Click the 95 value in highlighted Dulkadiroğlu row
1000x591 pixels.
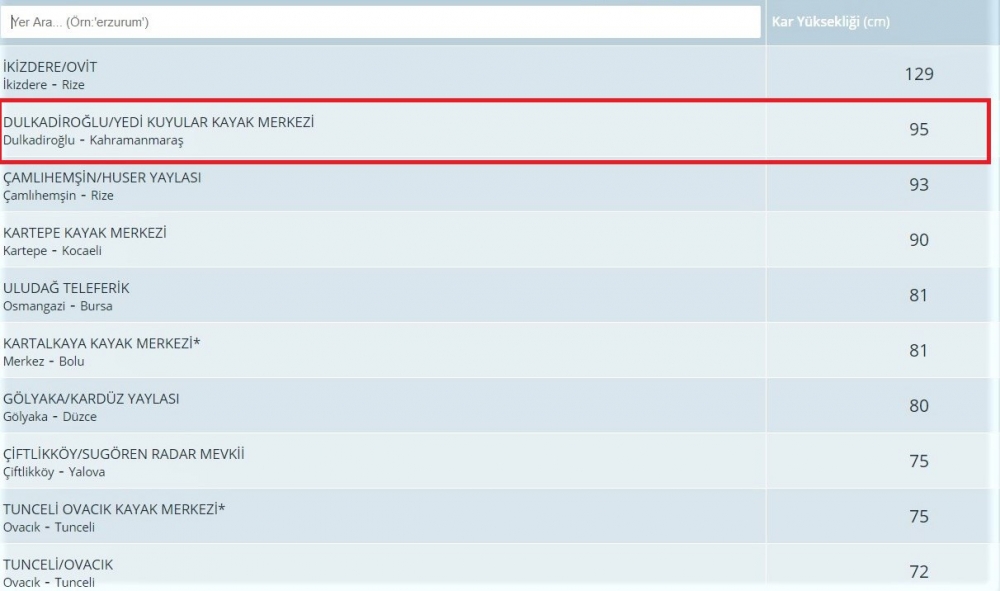[918, 129]
